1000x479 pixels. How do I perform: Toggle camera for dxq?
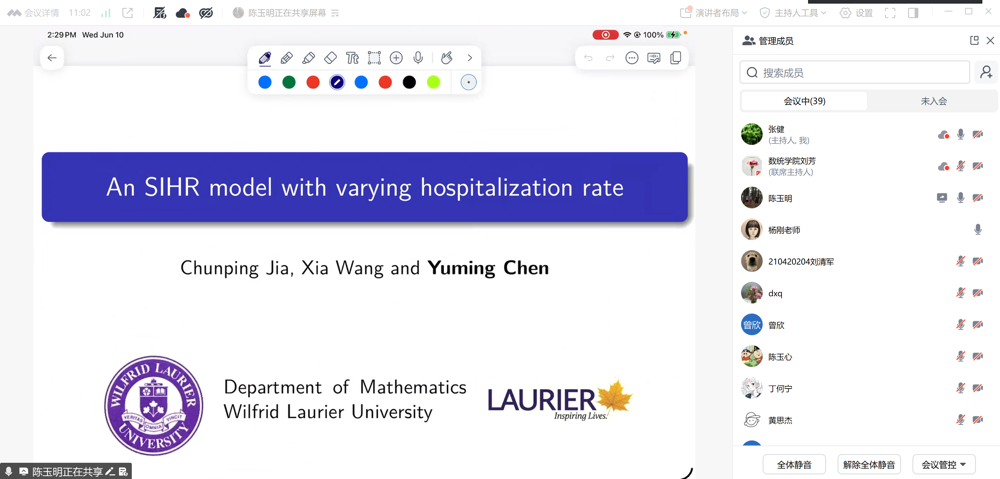978,293
